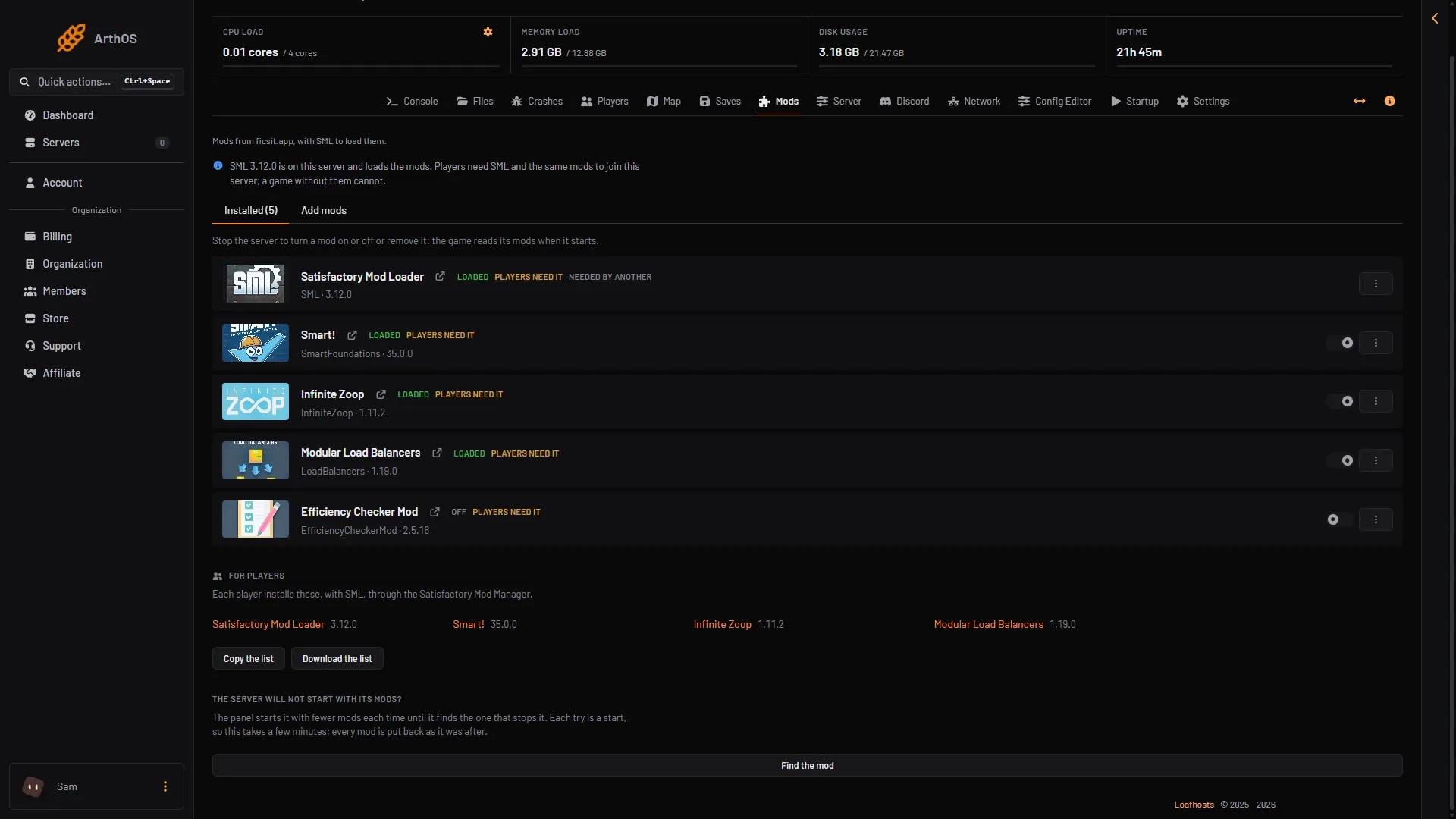Open Efficiency Checker Mod external link

[435, 512]
